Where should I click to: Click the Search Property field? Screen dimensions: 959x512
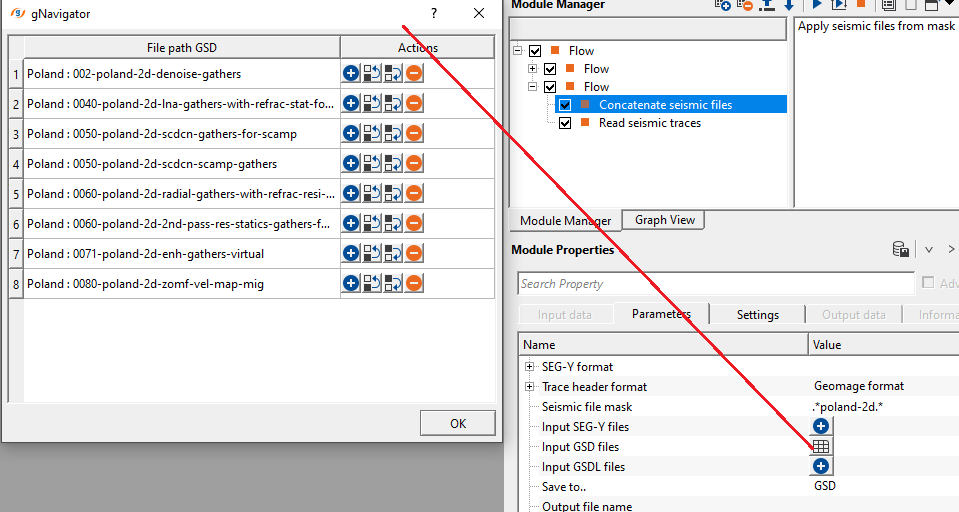pyautogui.click(x=716, y=284)
